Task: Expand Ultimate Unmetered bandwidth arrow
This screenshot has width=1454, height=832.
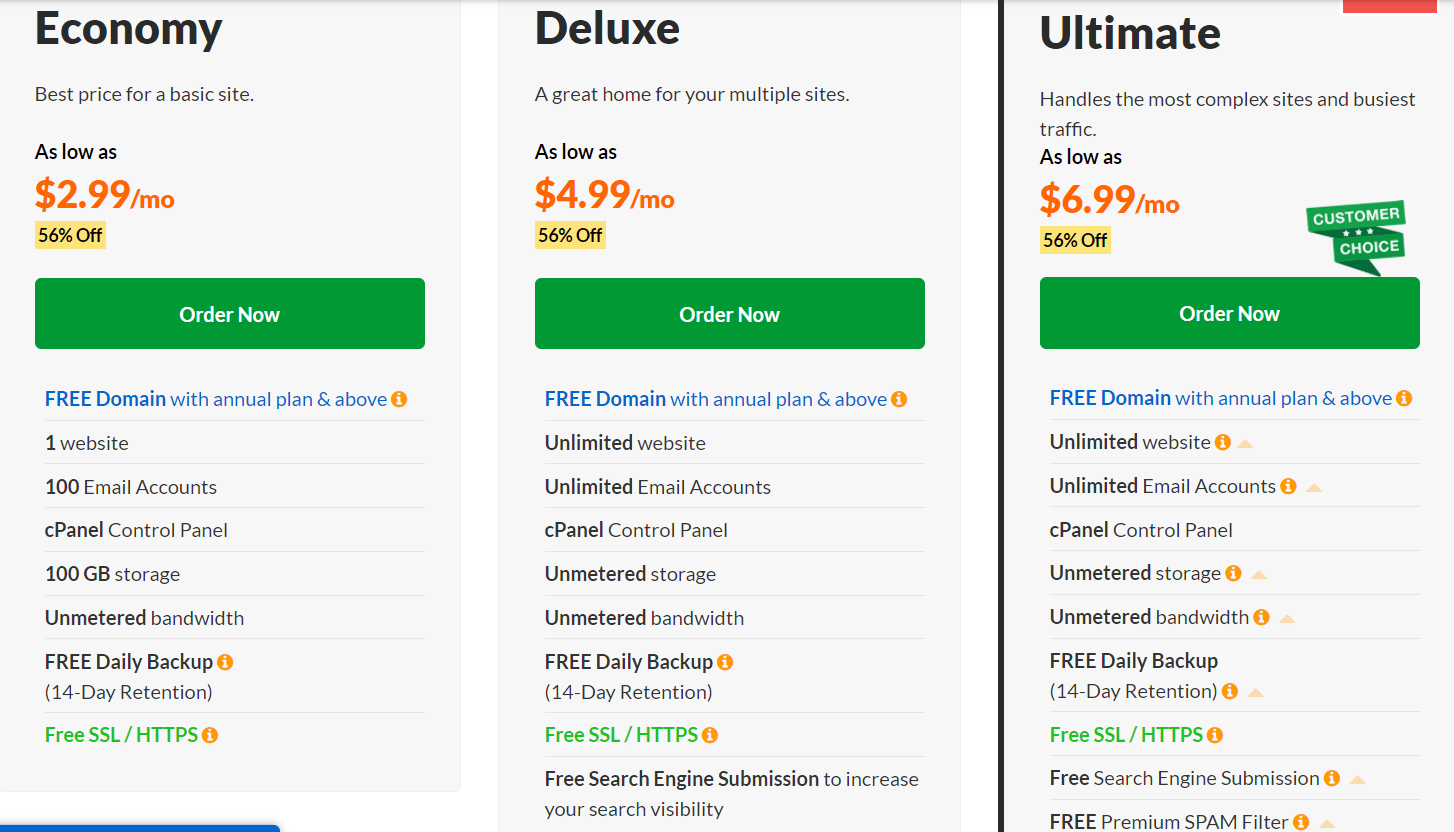Action: 1287,619
